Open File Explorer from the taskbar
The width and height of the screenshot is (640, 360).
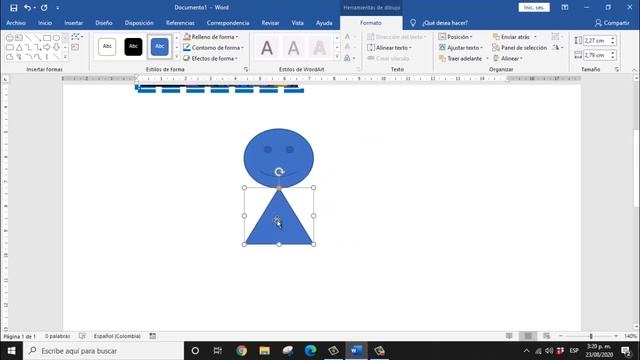click(x=264, y=351)
